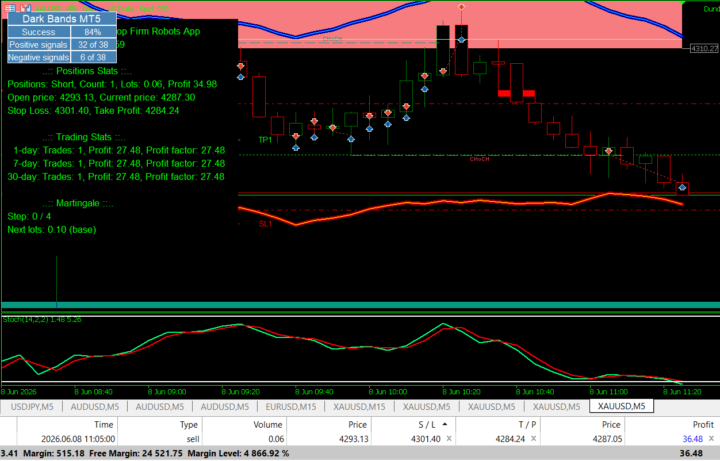
Task: Click the 6 of 38 value
Action: [93, 57]
